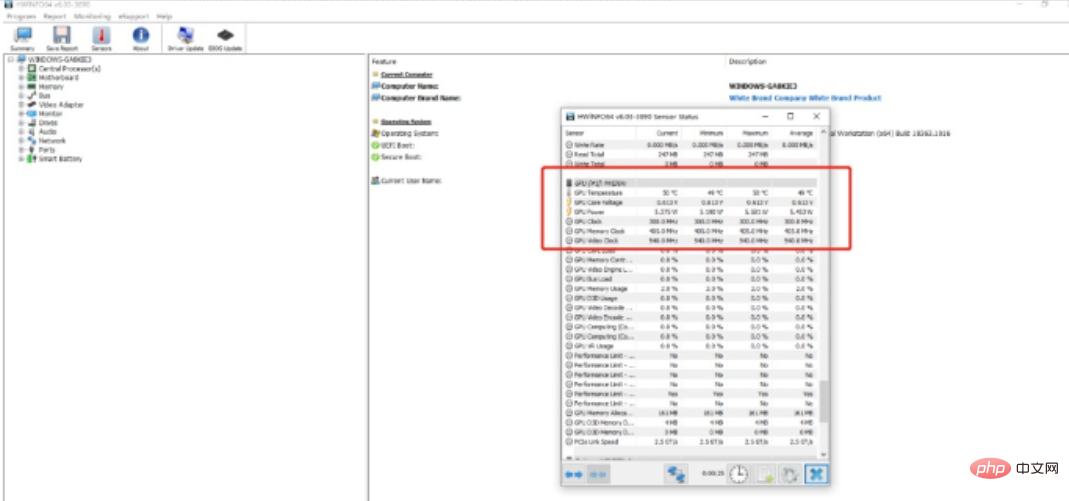
Task: Expand the Motherboard tree node
Action: (x=21, y=78)
